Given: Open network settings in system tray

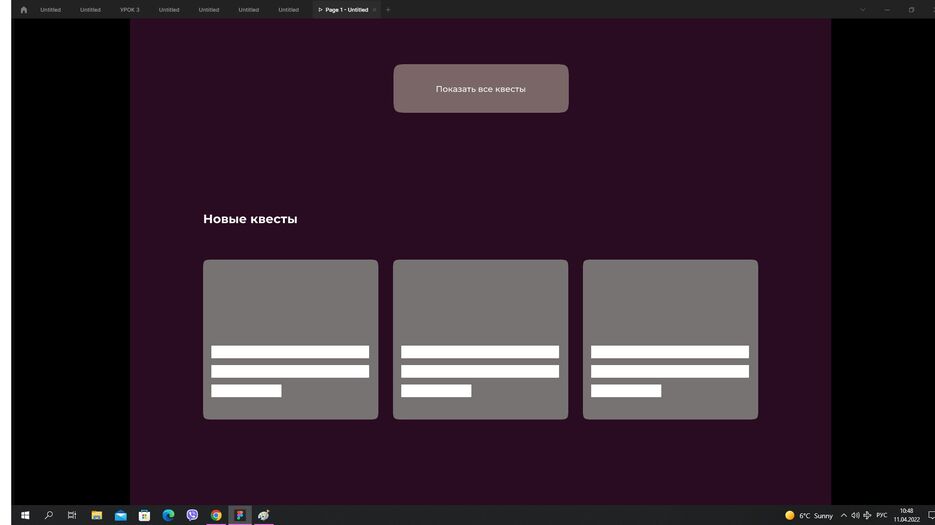Looking at the screenshot, I should (867, 515).
